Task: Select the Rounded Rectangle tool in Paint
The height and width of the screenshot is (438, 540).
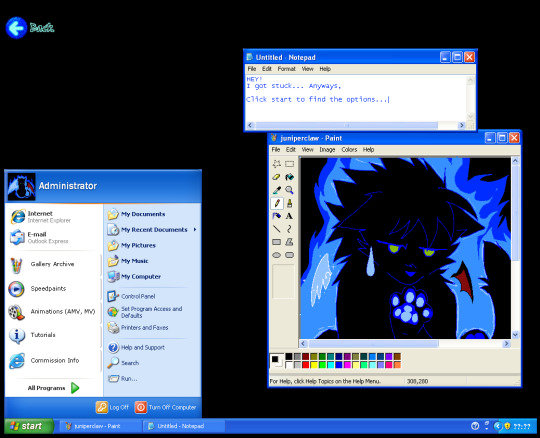Action: pyautogui.click(x=289, y=255)
